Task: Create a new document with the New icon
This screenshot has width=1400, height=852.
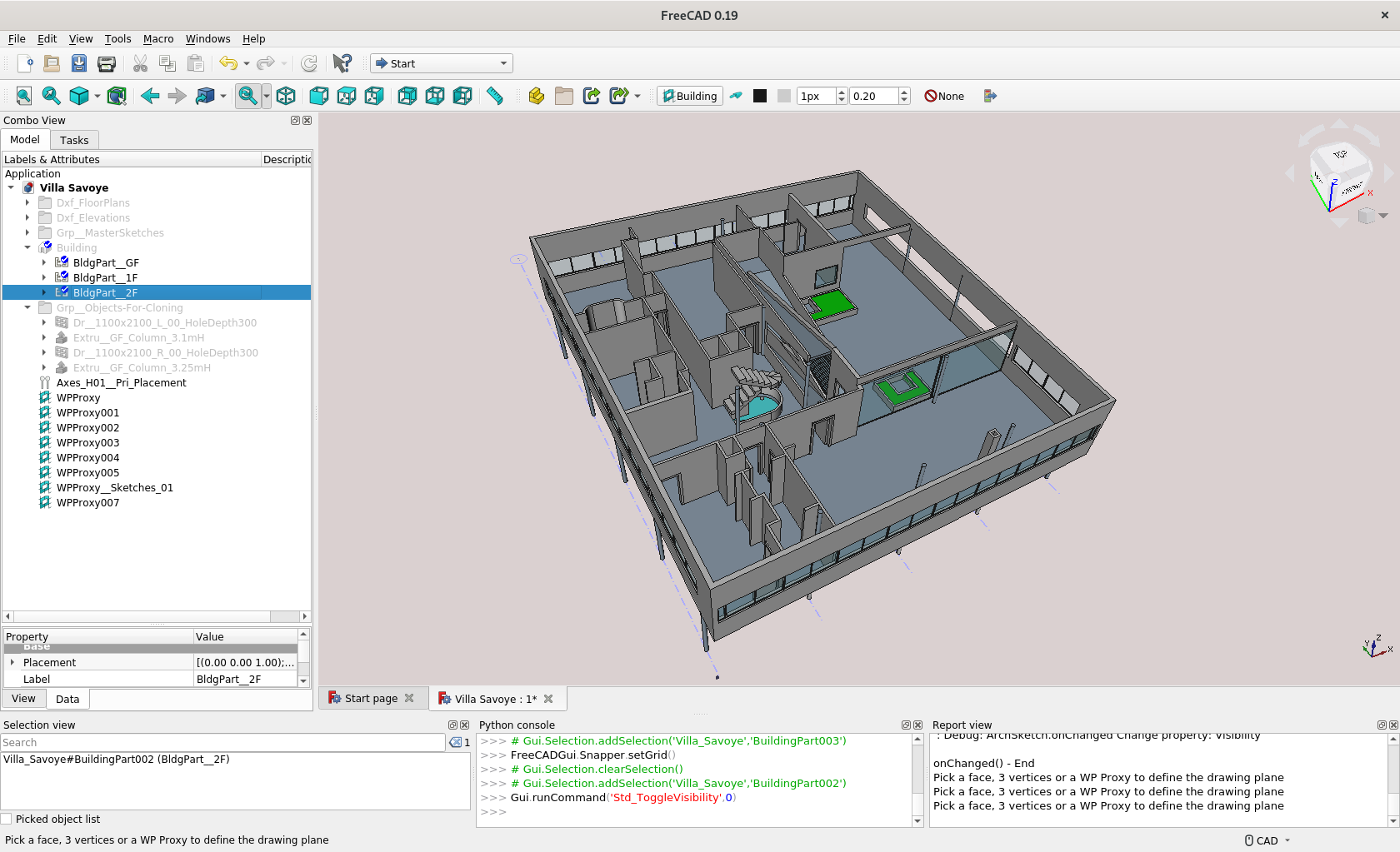Action: [x=25, y=63]
